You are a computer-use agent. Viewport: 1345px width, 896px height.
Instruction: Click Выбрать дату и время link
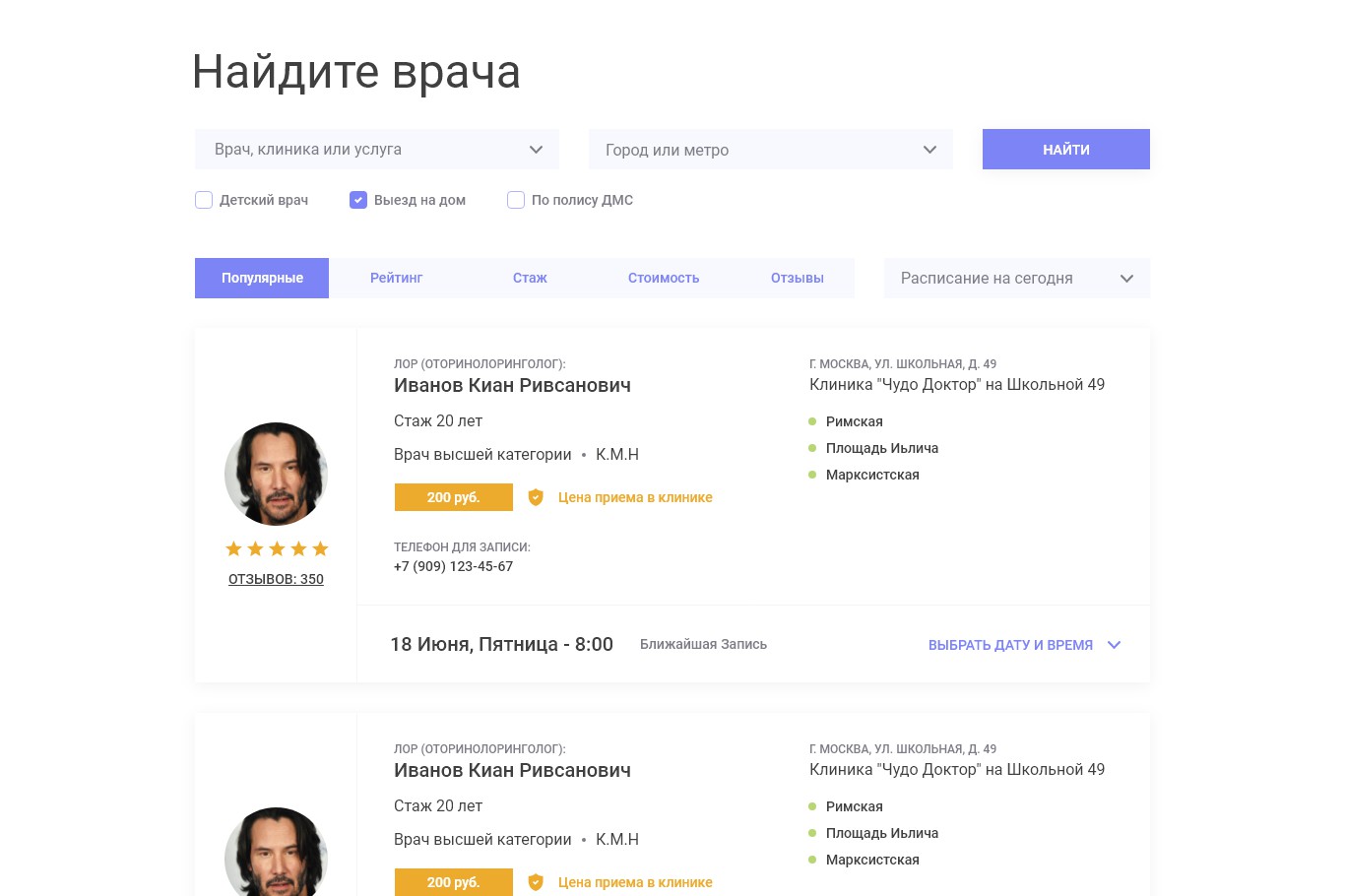coord(1010,645)
